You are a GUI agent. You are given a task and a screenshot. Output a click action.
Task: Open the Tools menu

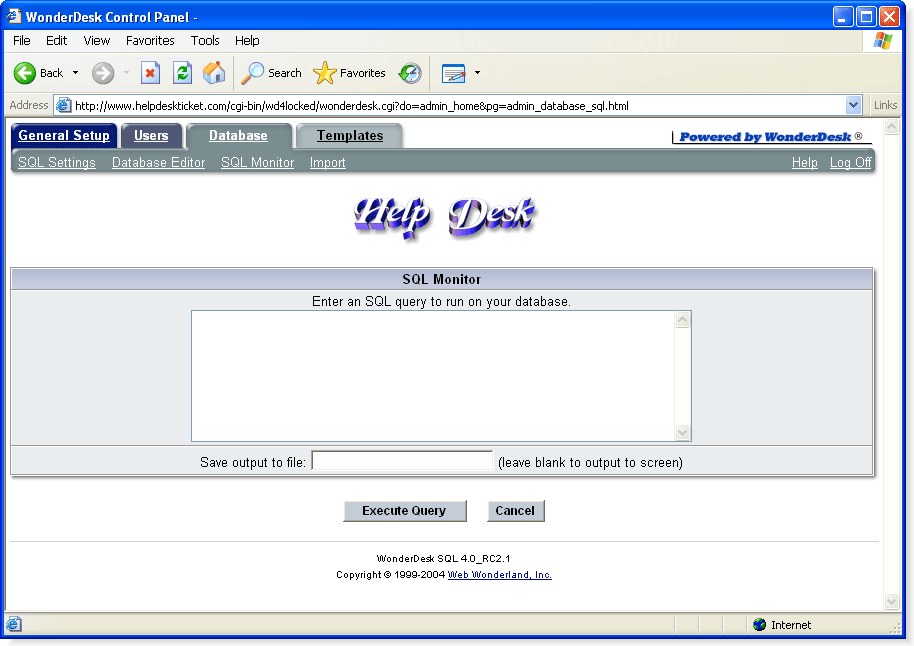(x=205, y=41)
